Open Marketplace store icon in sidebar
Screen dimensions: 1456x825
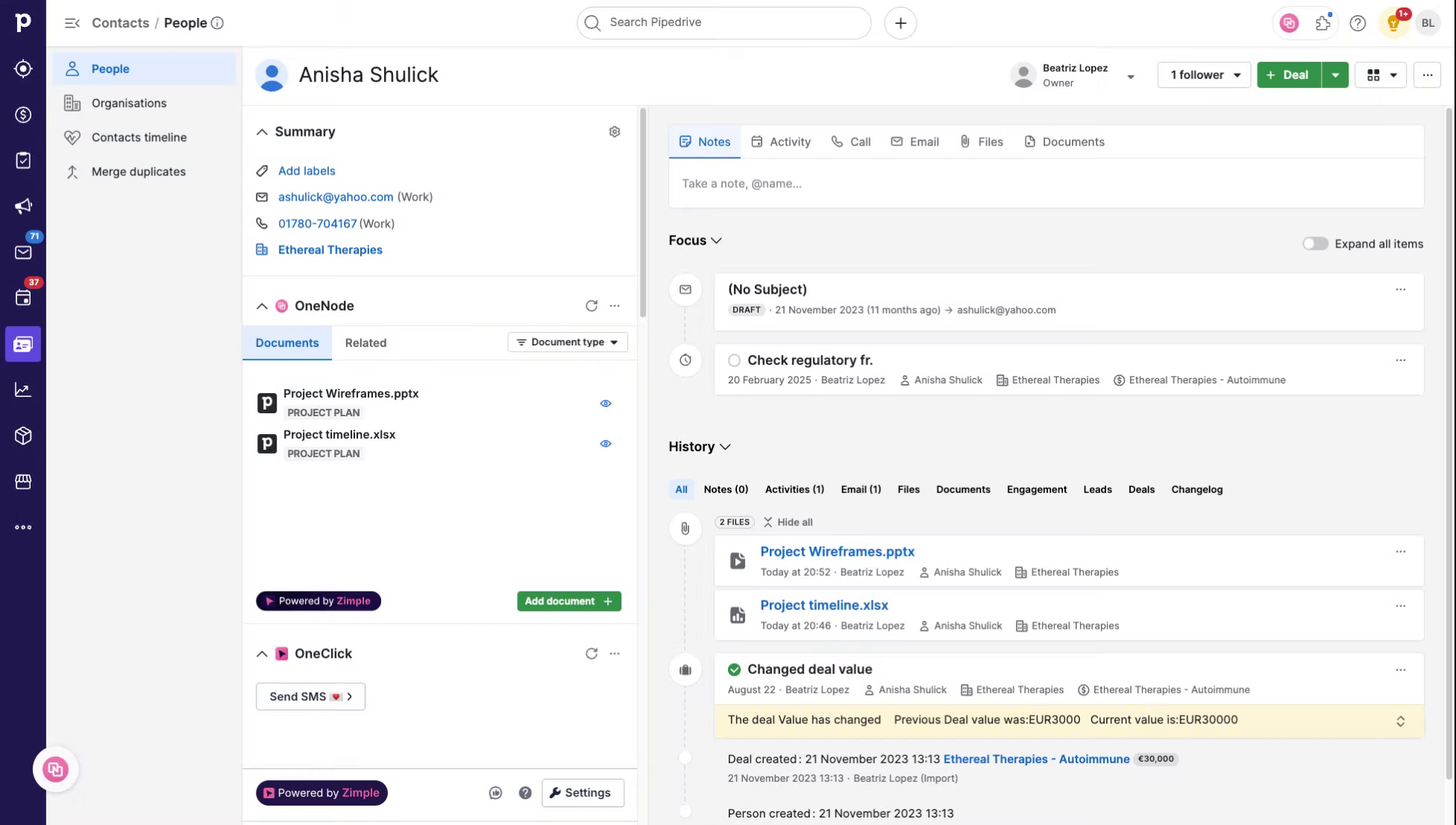[23, 482]
